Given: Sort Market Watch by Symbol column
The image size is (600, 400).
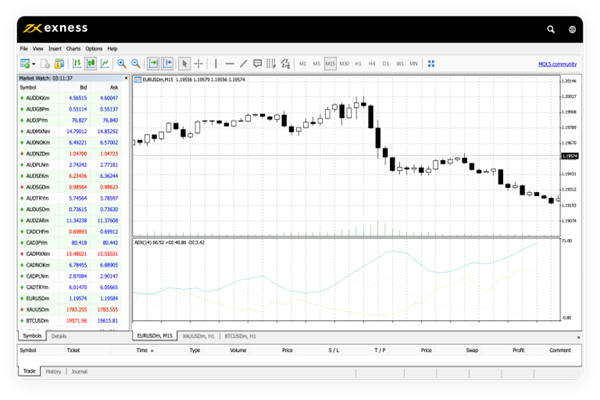Looking at the screenshot, I should pyautogui.click(x=28, y=88).
